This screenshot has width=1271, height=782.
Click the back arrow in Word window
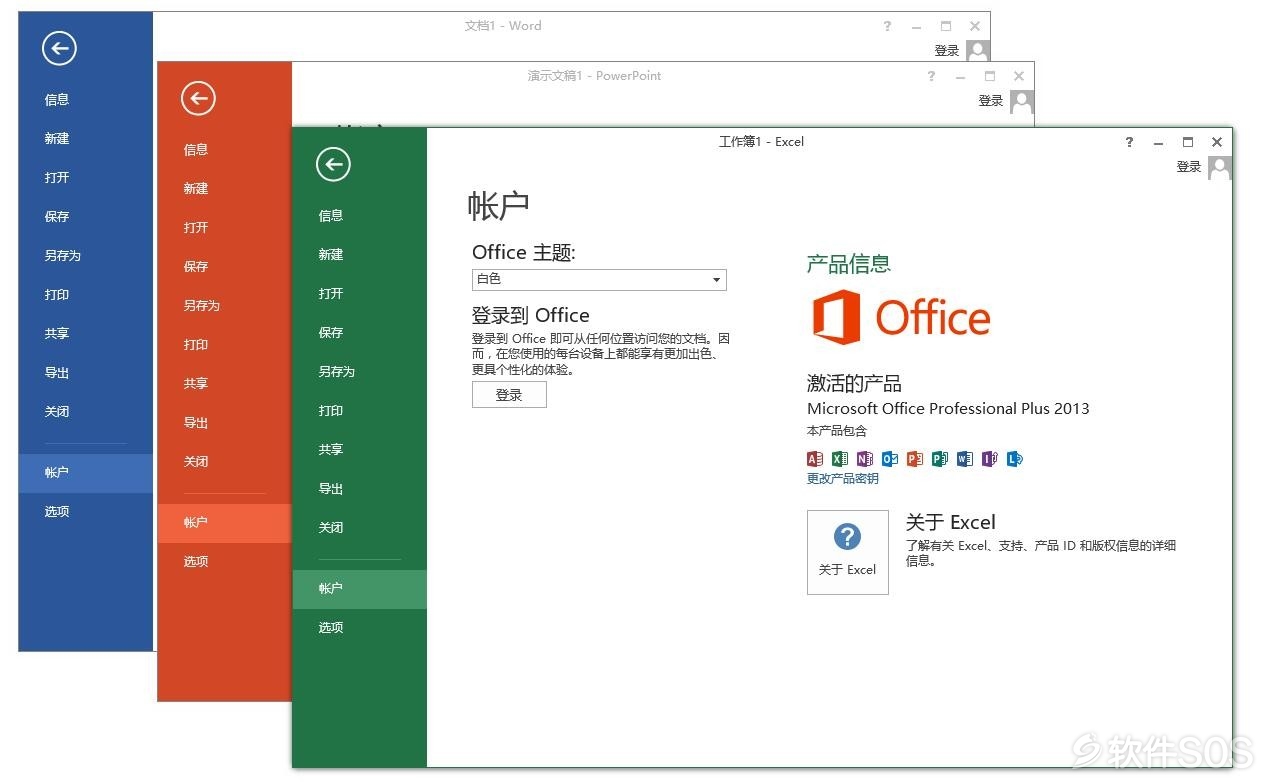point(59,48)
